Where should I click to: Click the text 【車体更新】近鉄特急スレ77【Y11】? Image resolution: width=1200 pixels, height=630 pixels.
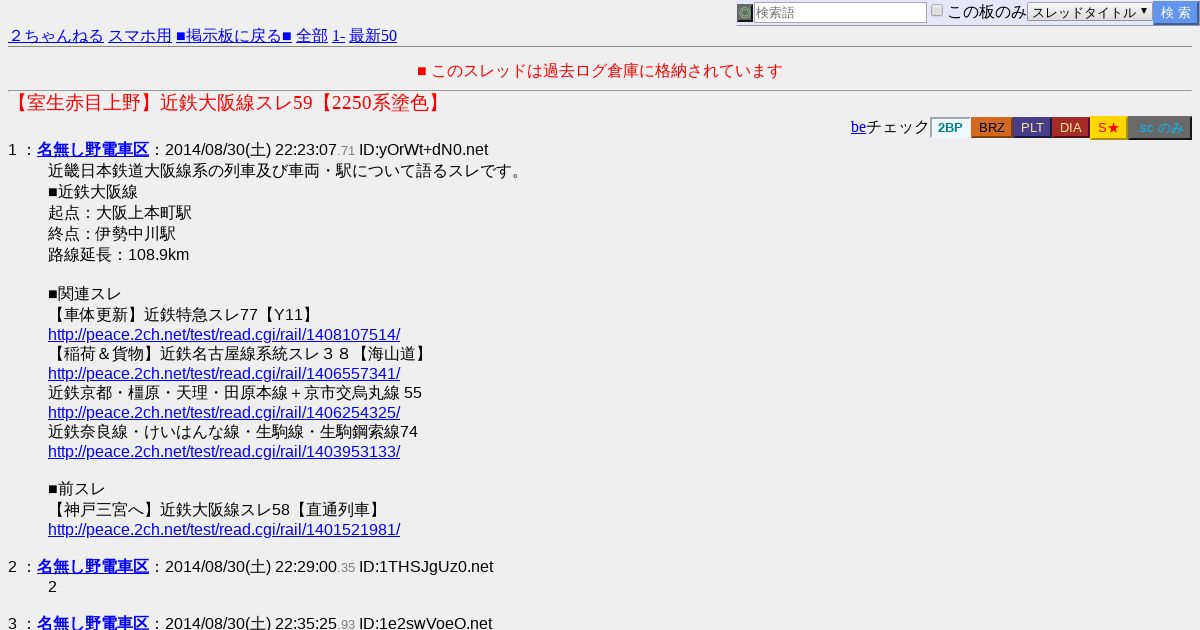pyautogui.click(x=183, y=315)
